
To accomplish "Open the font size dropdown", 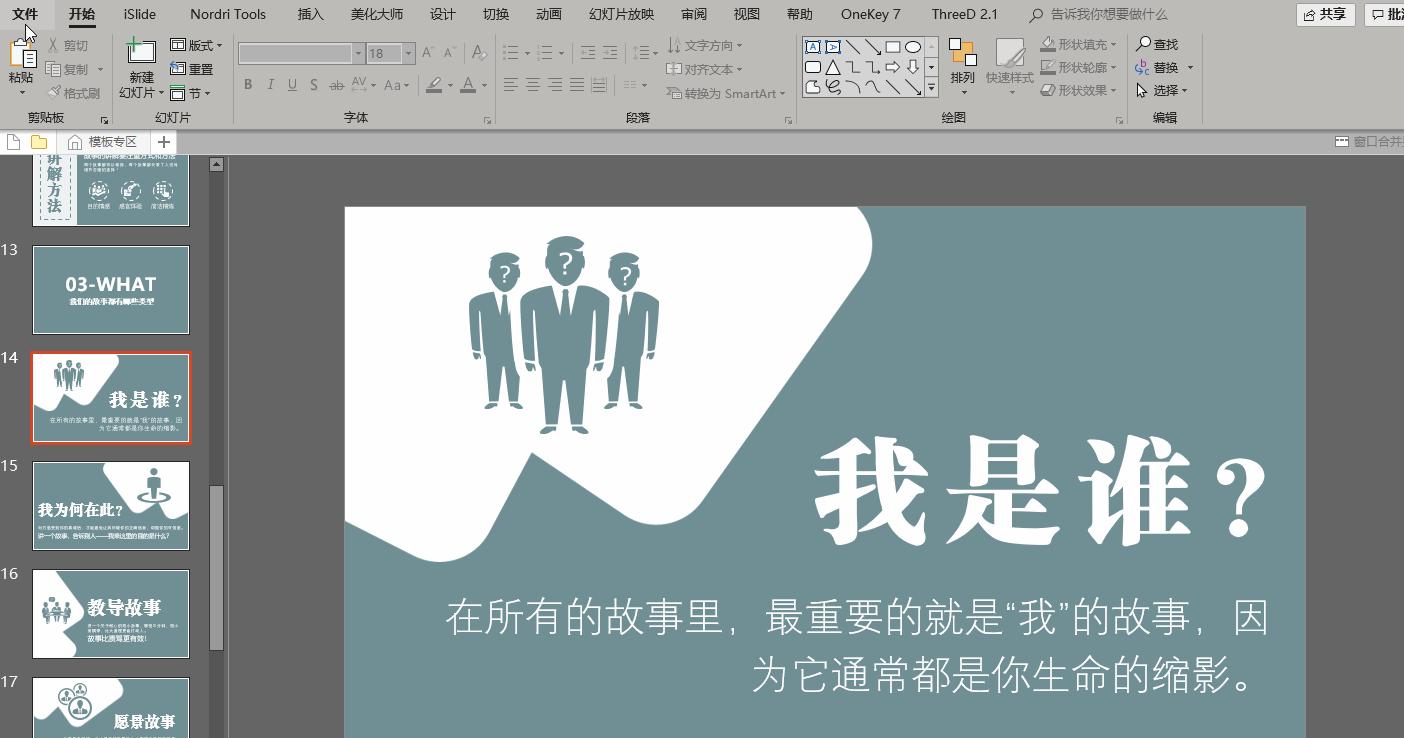I will click(x=407, y=53).
